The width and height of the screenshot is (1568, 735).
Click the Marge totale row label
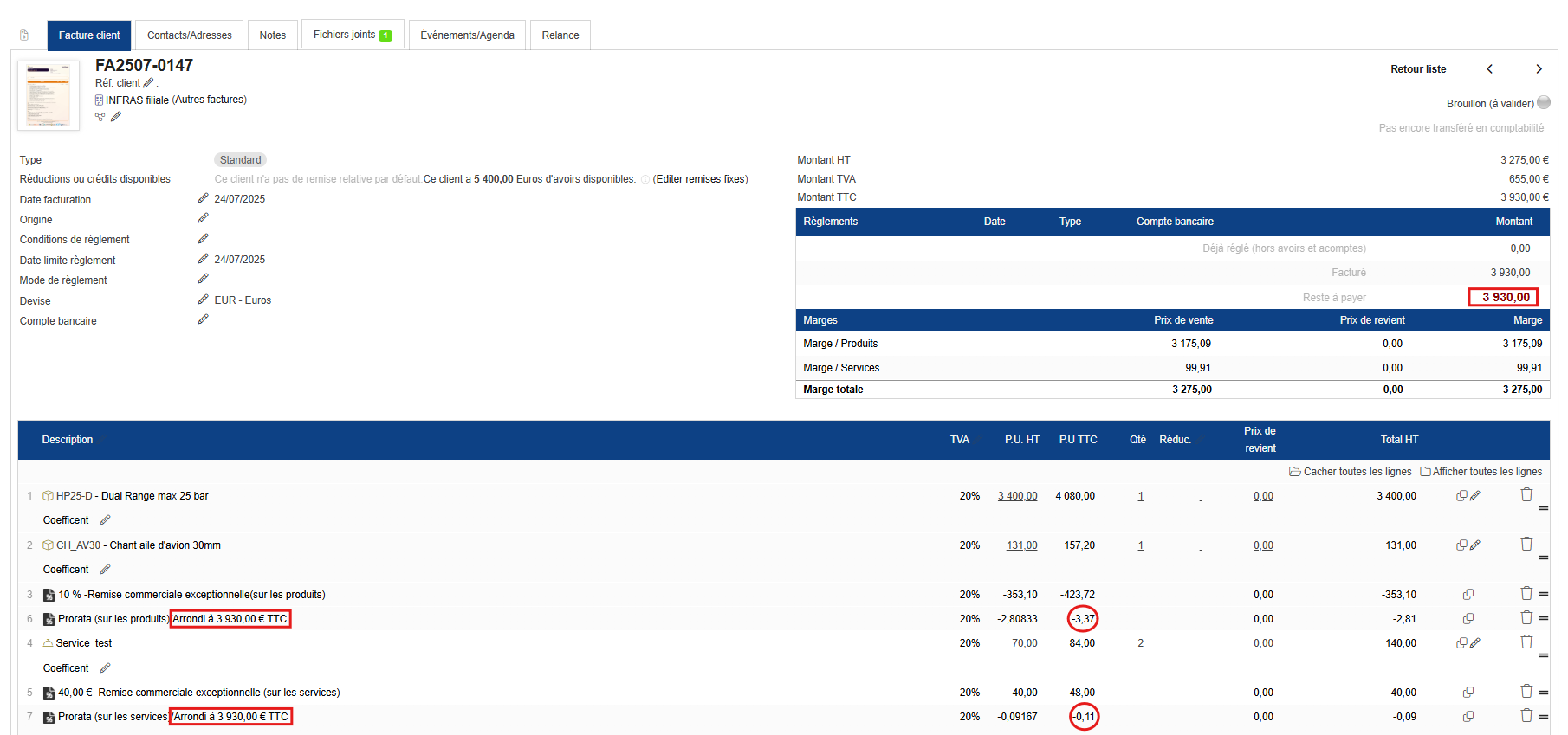tap(833, 390)
